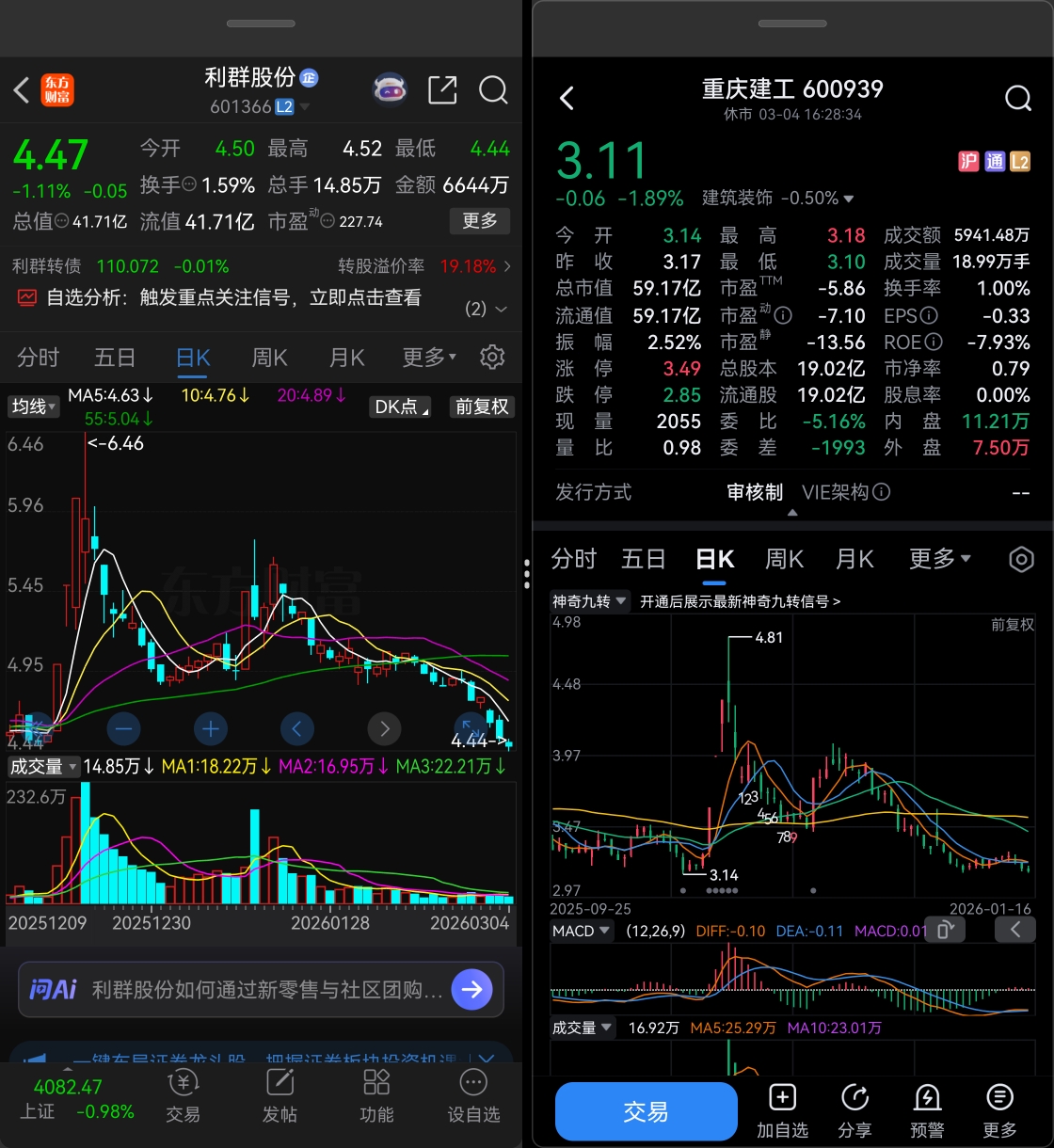Go back in 利群股份 window

pyautogui.click(x=21, y=90)
